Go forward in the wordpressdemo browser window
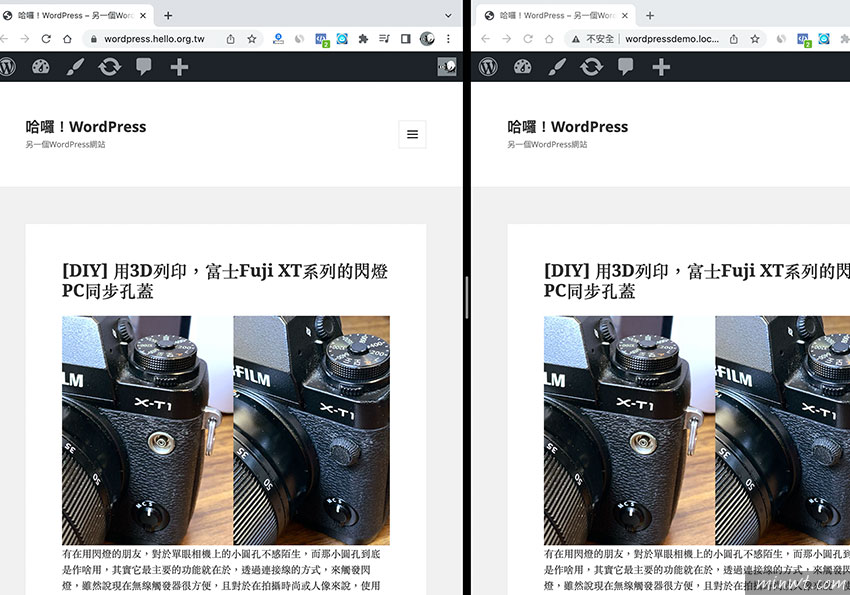Screen dimensions: 850x595 click(x=506, y=38)
